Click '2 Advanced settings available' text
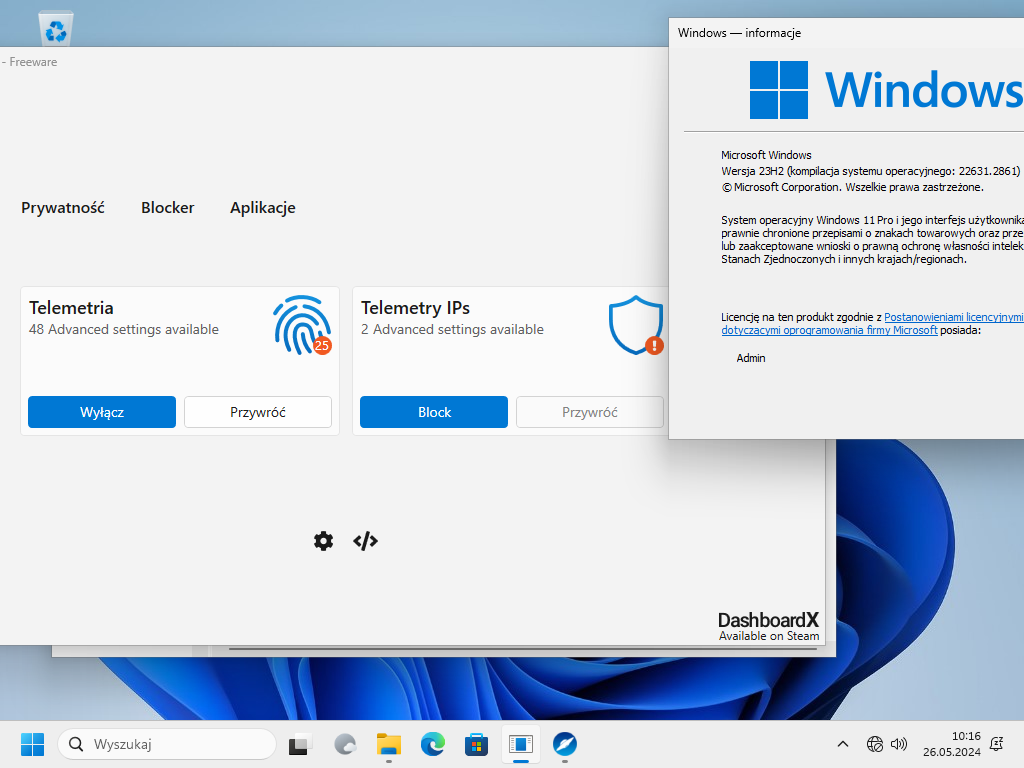The image size is (1024, 768). 452,329
